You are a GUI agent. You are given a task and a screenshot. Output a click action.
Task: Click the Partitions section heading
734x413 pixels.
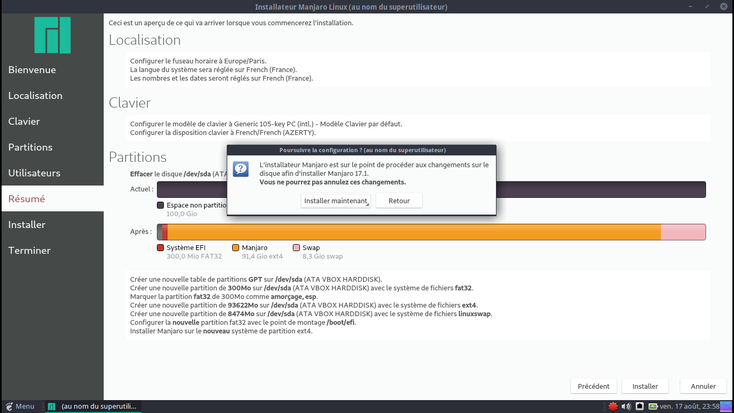tap(138, 157)
